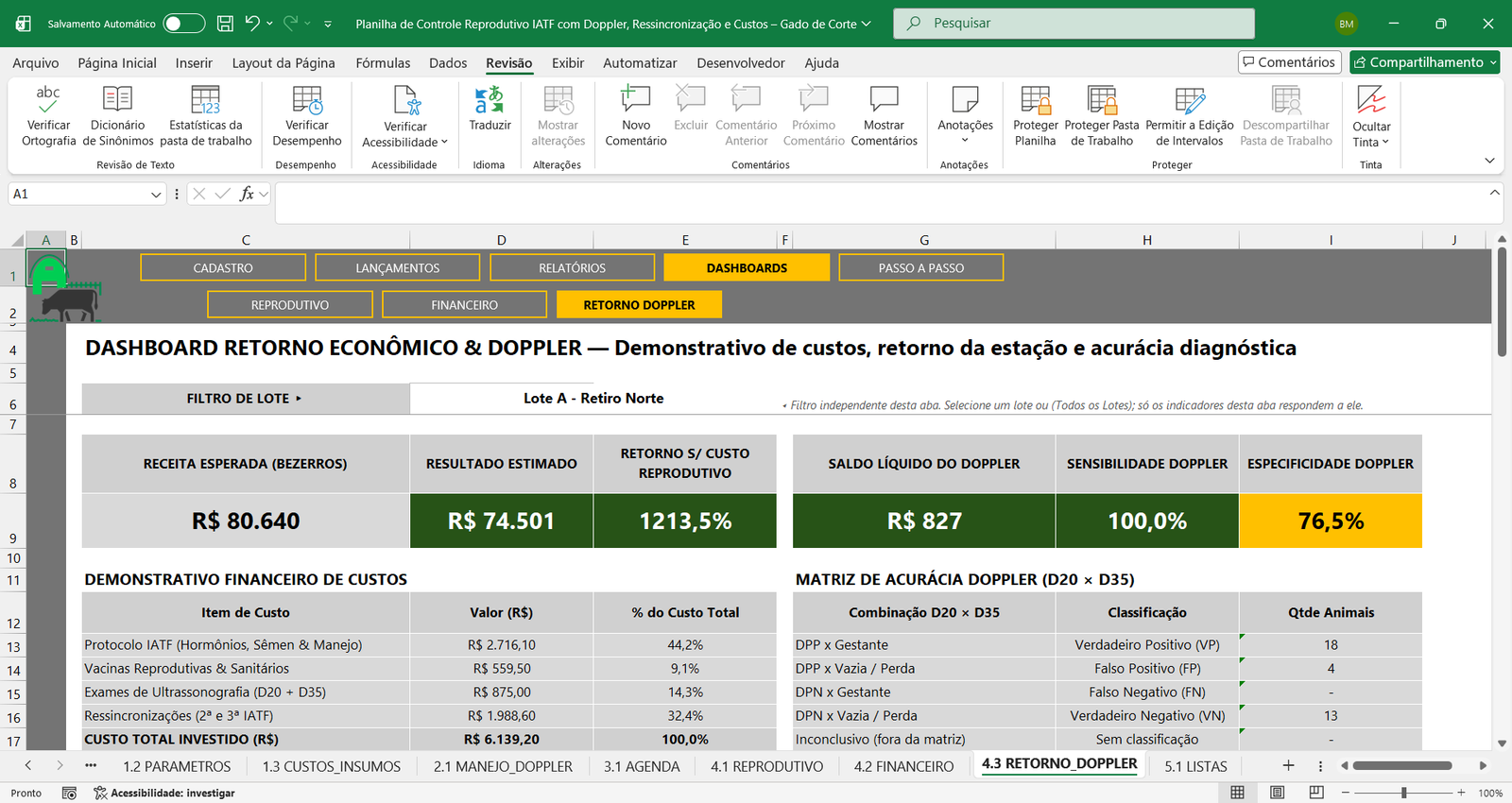Image resolution: width=1512 pixels, height=803 pixels.
Task: Click the Acessibilidade: investigar status
Action: (x=163, y=793)
